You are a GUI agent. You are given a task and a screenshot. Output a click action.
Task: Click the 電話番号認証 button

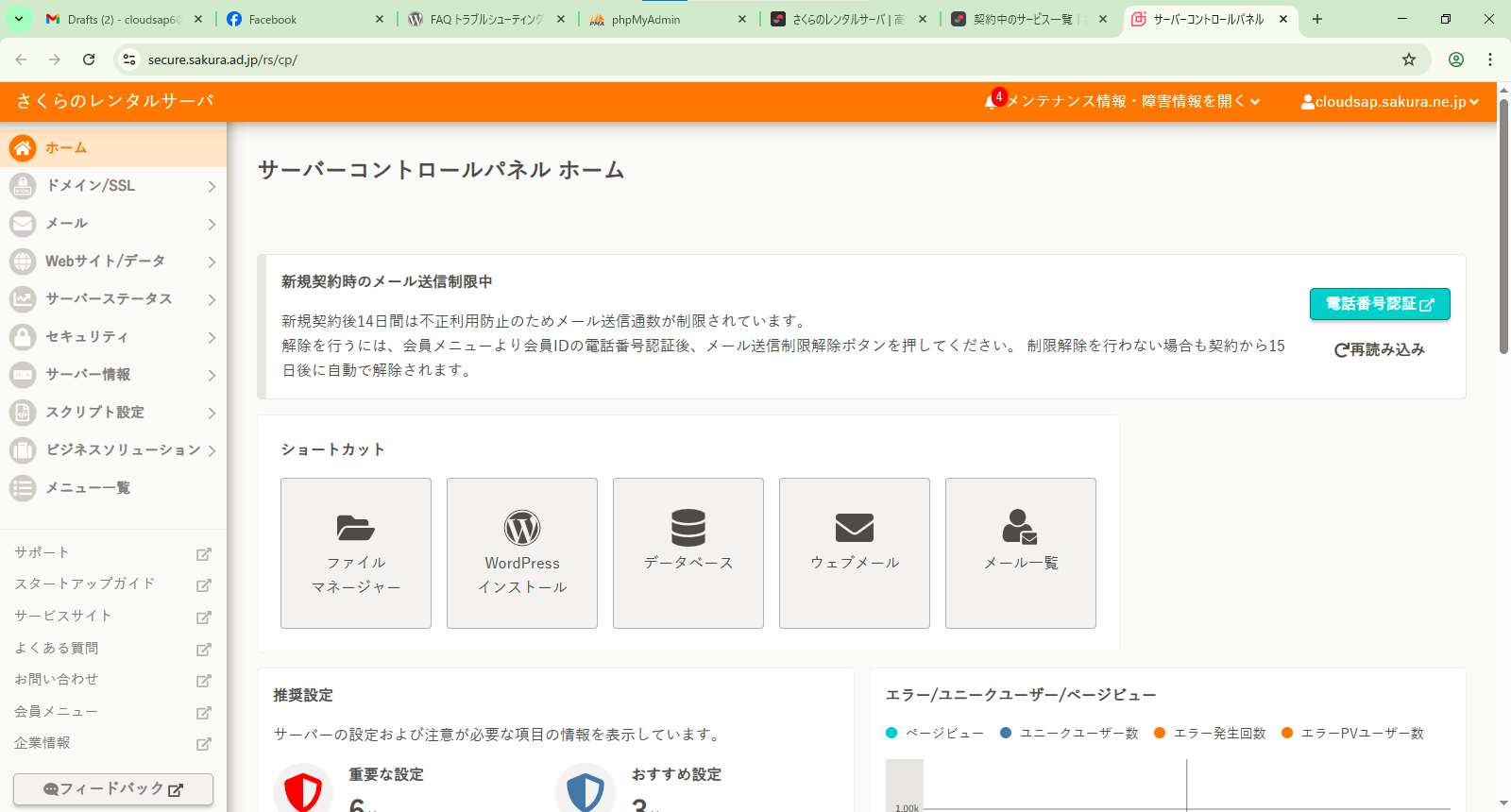(x=1380, y=304)
